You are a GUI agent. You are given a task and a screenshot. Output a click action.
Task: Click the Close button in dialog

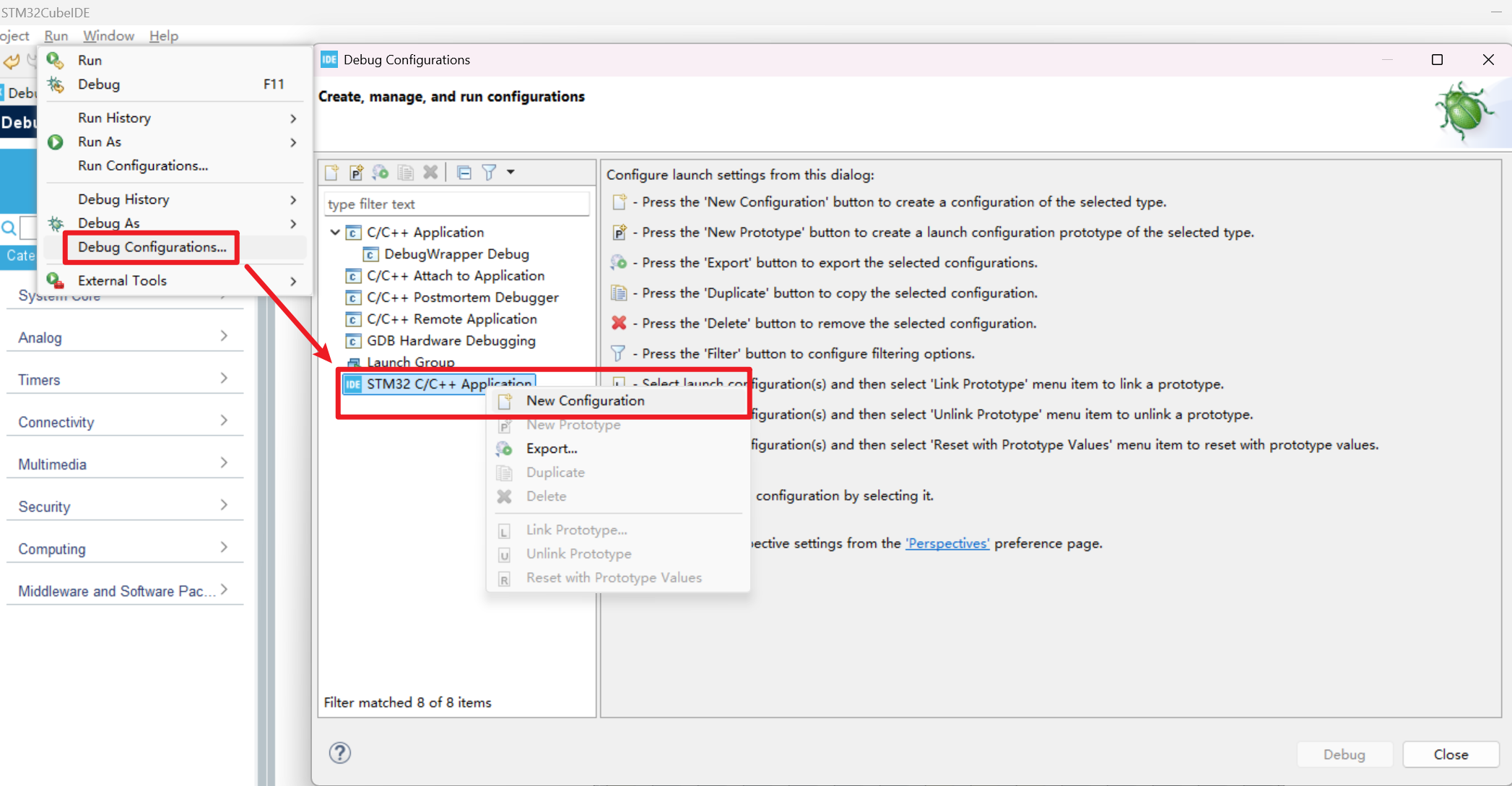1451,754
